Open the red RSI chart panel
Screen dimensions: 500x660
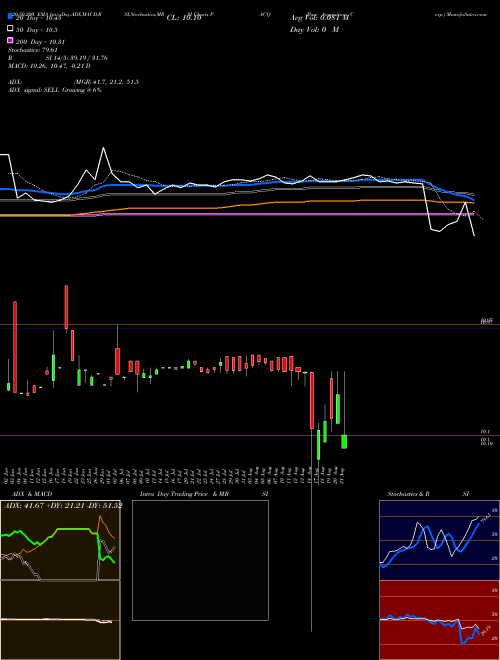[x=439, y=620]
